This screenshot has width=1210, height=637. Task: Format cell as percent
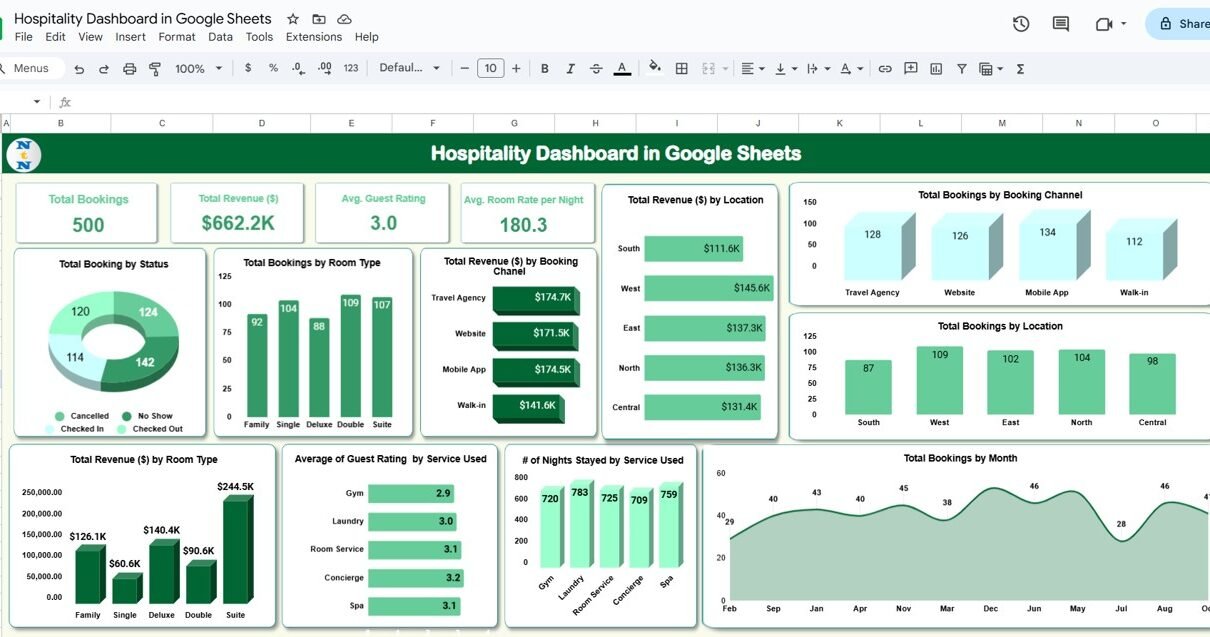[273, 69]
